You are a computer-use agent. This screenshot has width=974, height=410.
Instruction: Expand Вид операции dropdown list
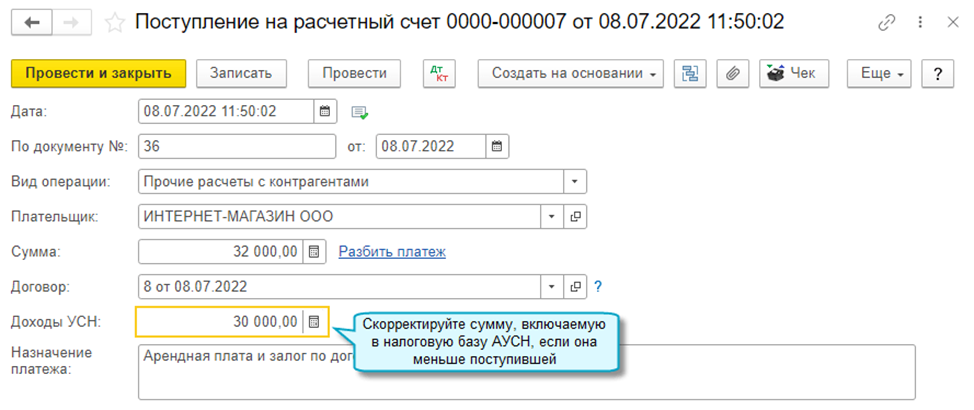[575, 181]
